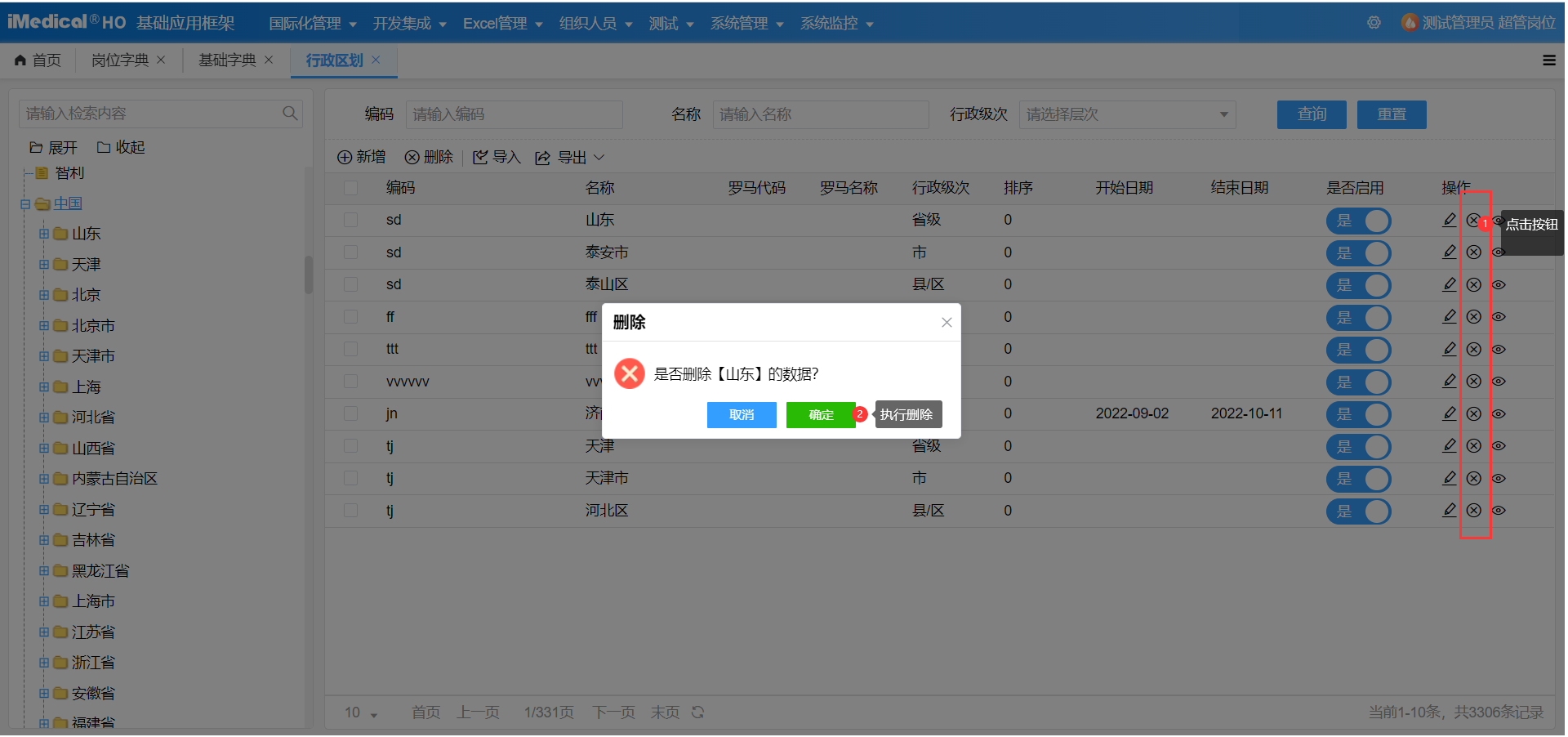This screenshot has height=737, width=1568.
Task: Click the view eye icon on the 泰山区 row
Action: tap(1499, 284)
